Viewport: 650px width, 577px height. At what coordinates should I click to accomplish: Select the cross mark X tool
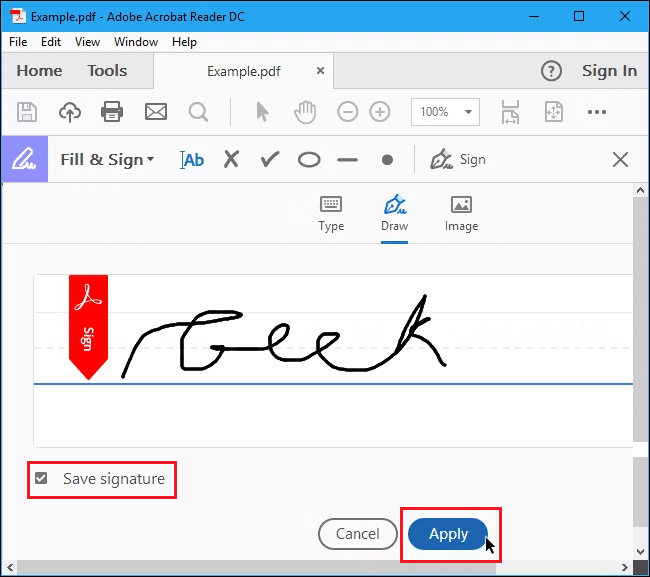(231, 160)
